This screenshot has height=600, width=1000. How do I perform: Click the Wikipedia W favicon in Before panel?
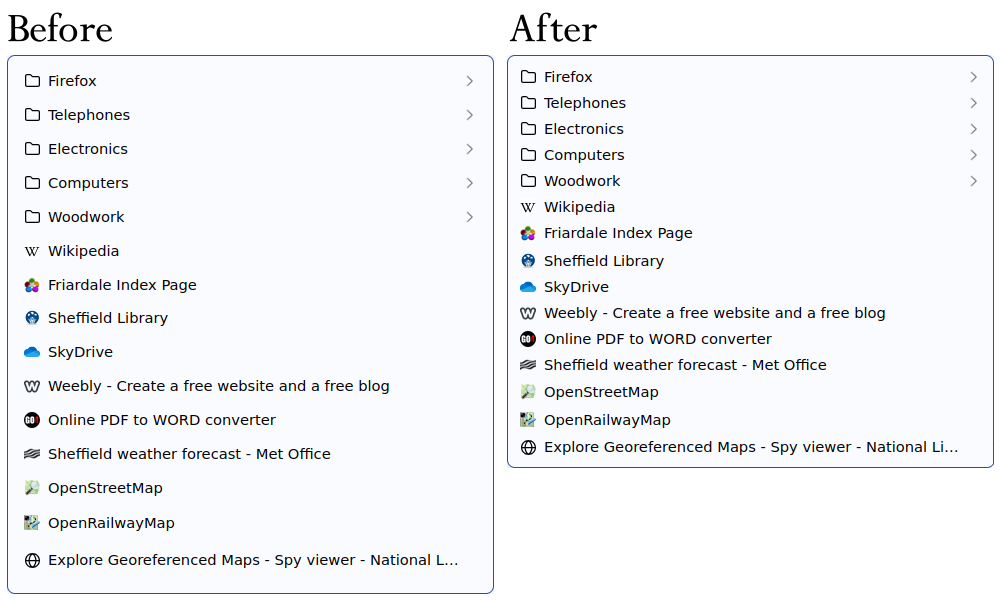[x=32, y=251]
